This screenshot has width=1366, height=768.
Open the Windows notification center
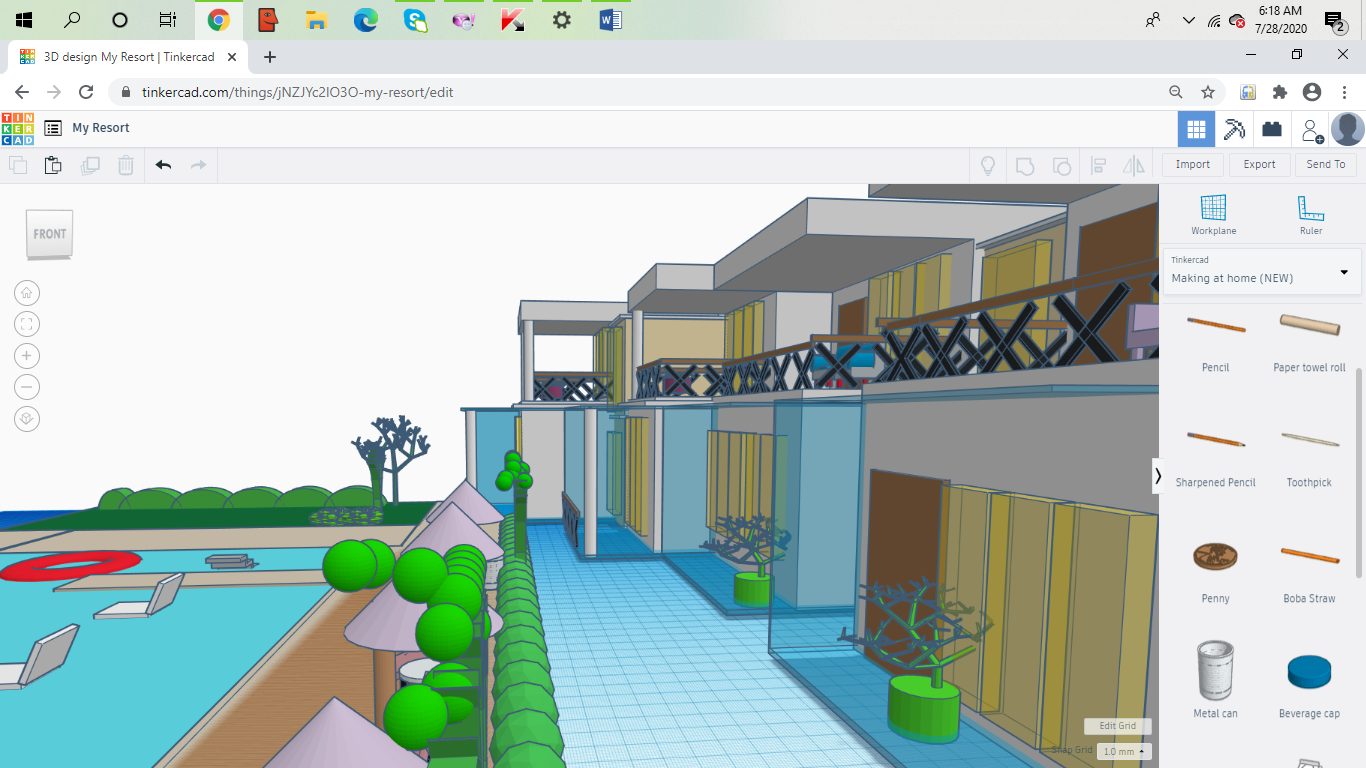coord(1333,20)
